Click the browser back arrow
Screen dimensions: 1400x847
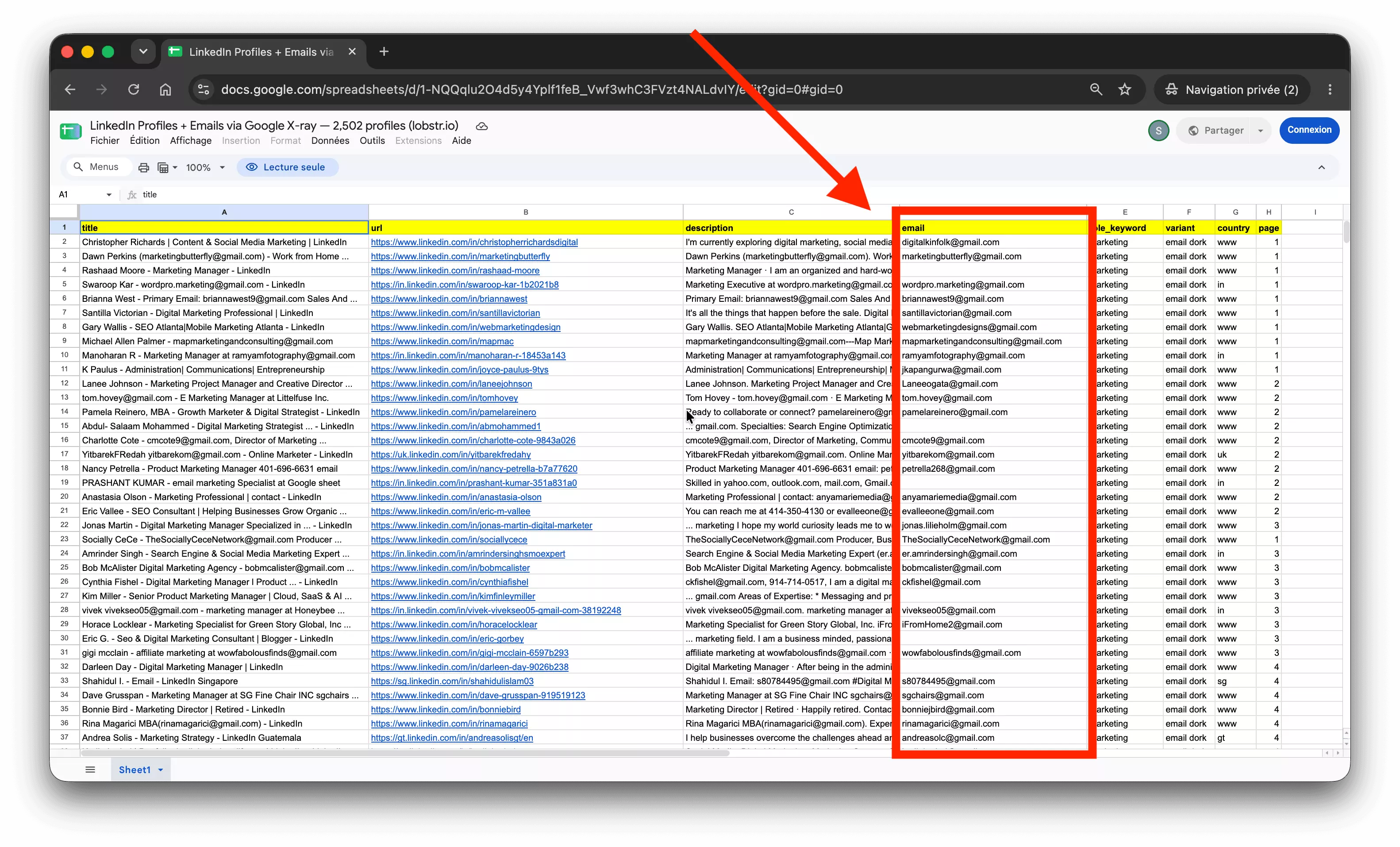pos(70,90)
